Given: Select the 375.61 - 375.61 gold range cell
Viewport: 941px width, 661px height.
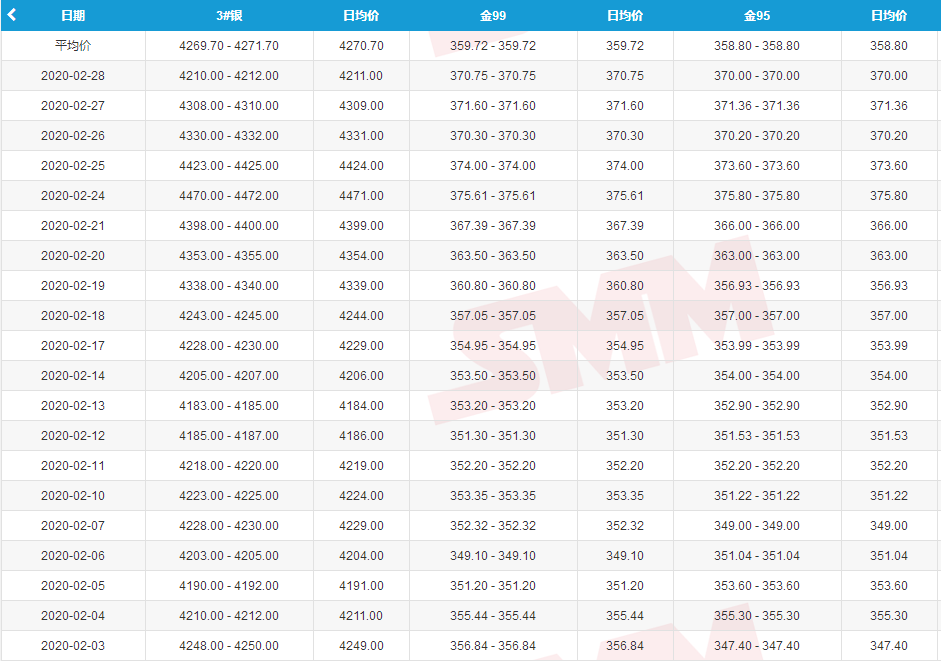Looking at the screenshot, I should (493, 196).
